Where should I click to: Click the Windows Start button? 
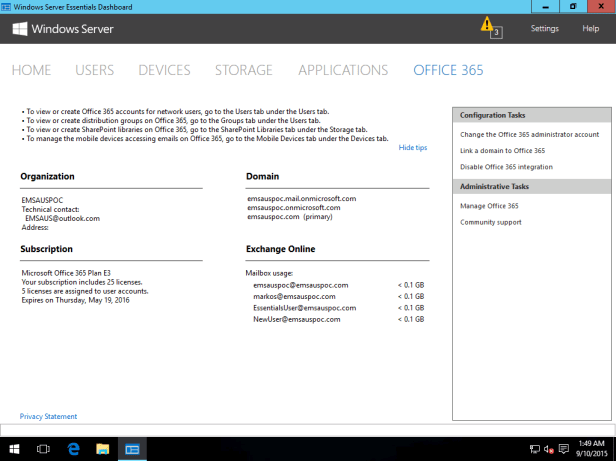point(14,450)
